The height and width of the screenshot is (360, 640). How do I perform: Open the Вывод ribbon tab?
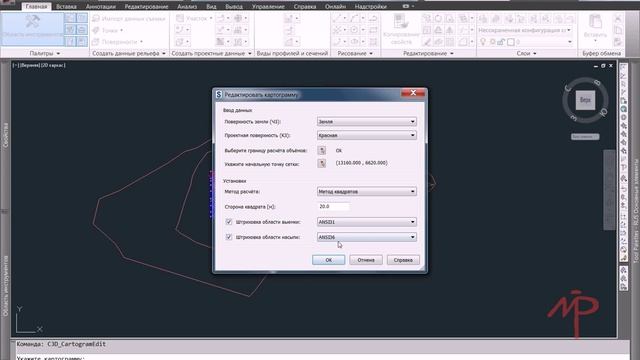pyautogui.click(x=234, y=7)
